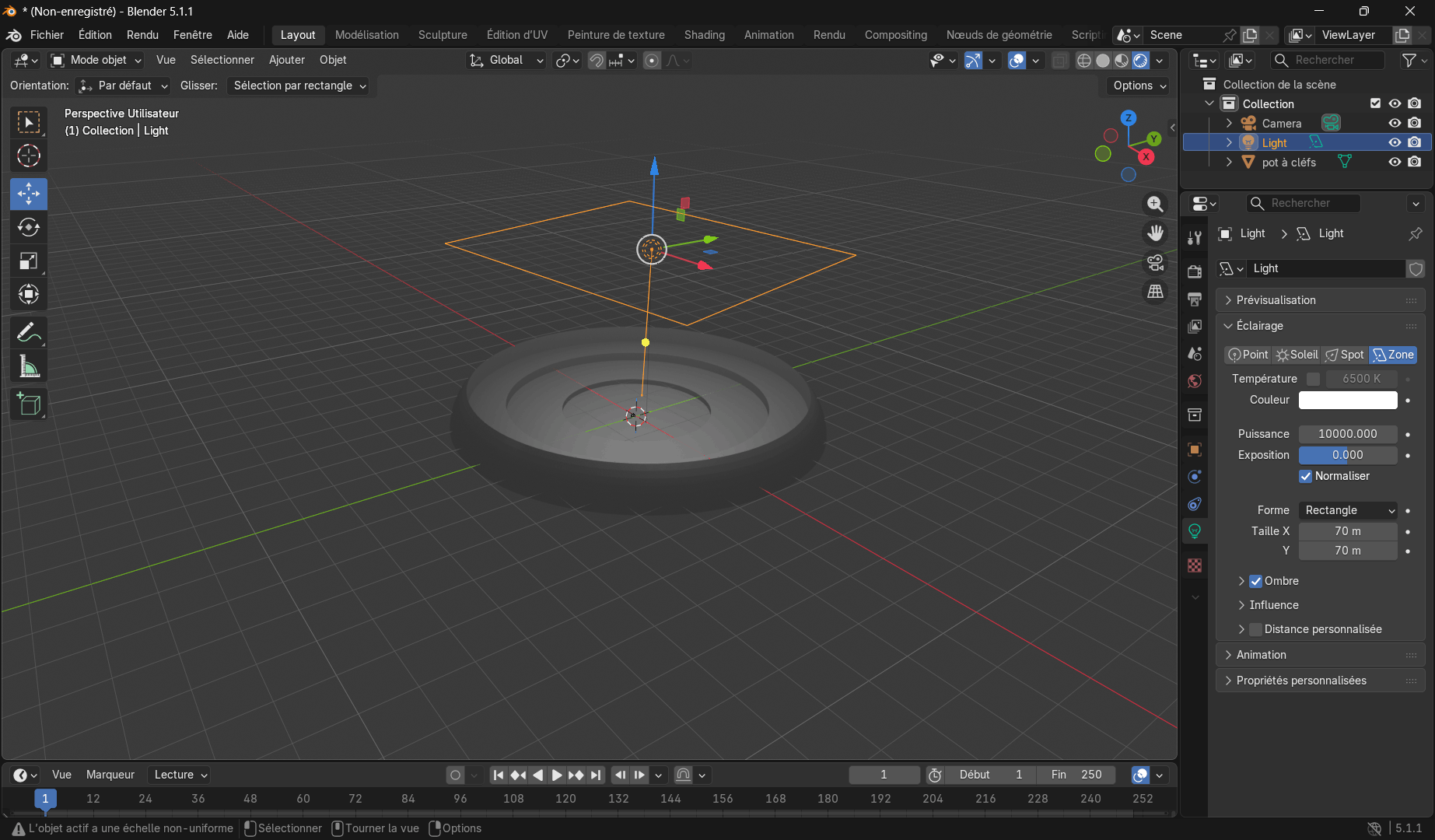Switch to the Shading workspace tab
The width and height of the screenshot is (1435, 840).
[x=705, y=35]
